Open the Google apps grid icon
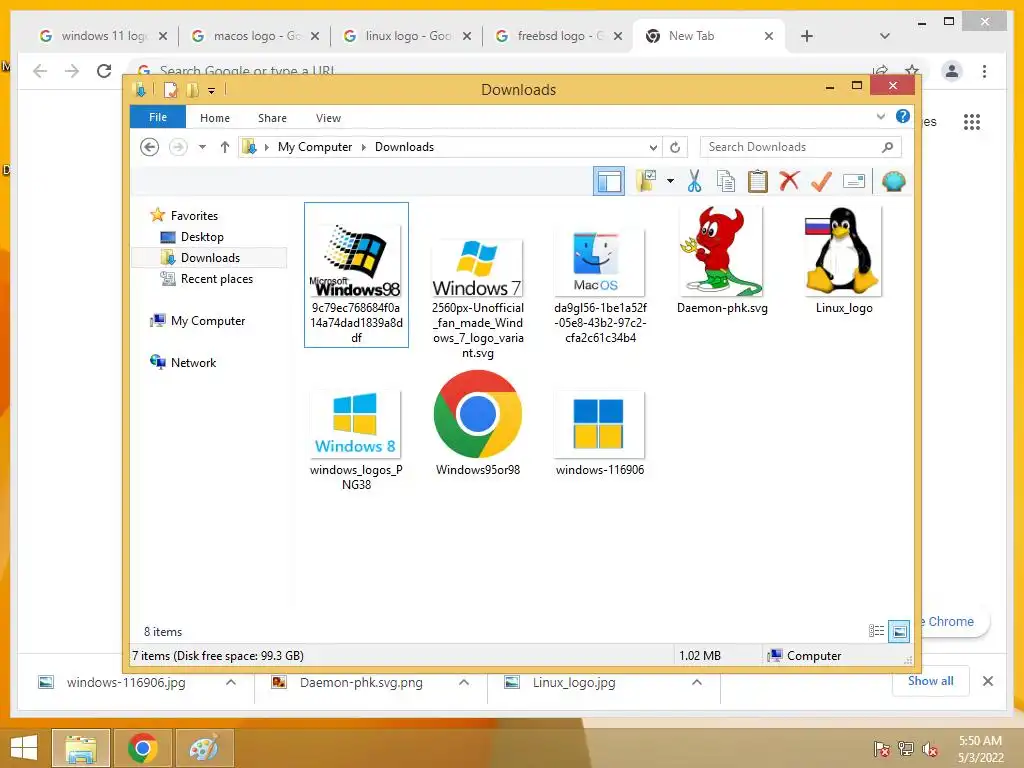The image size is (1024, 768). [972, 121]
